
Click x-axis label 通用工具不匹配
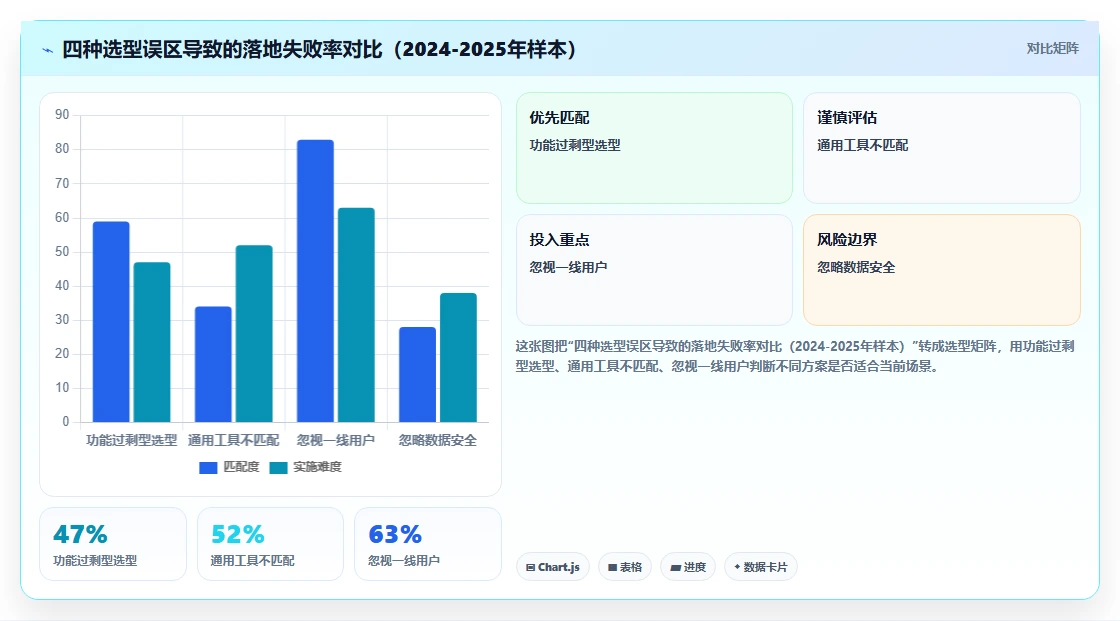coord(234,440)
